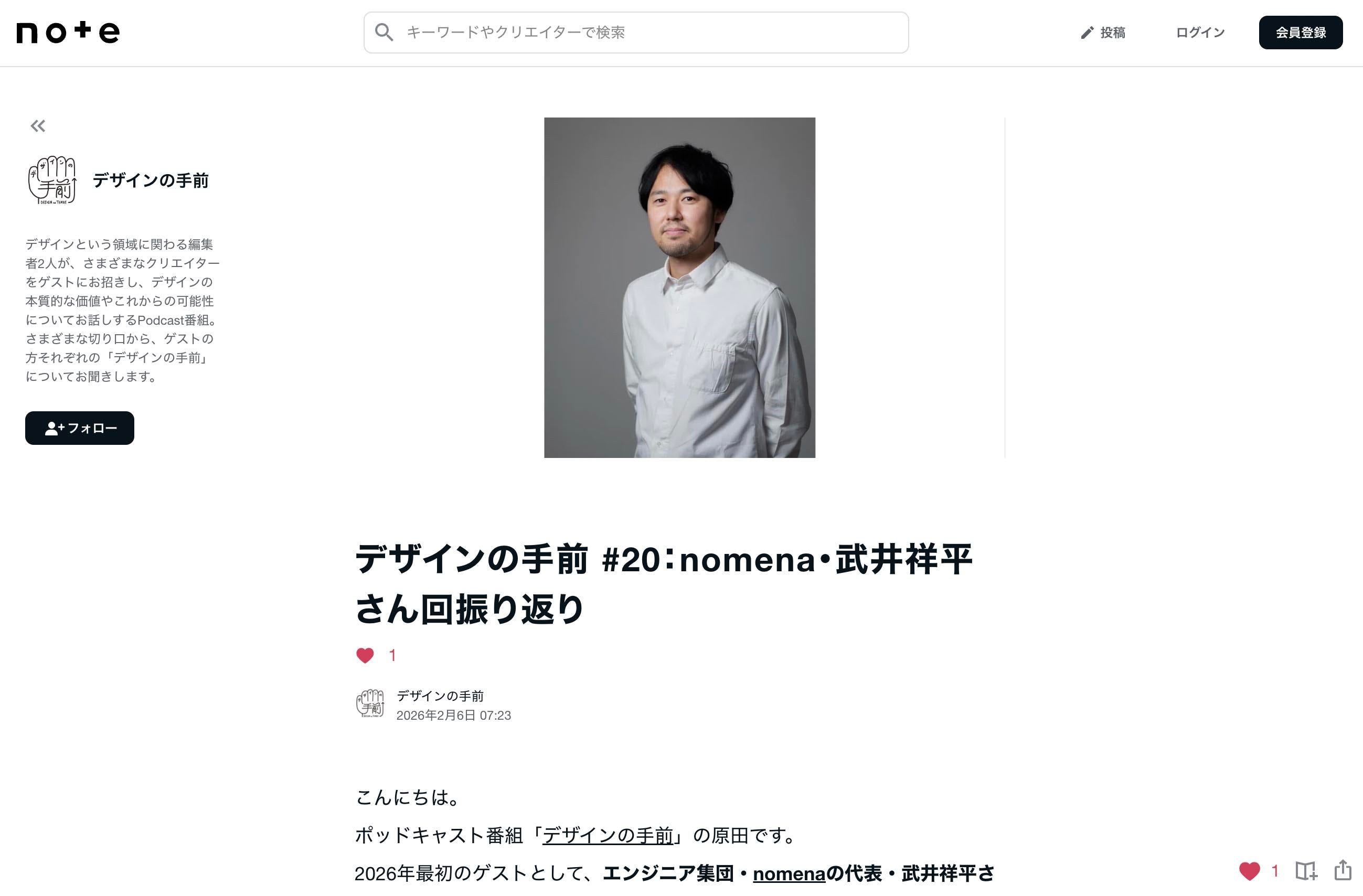The width and height of the screenshot is (1363, 896).
Task: Open the header portrait photo
Action: [679, 287]
